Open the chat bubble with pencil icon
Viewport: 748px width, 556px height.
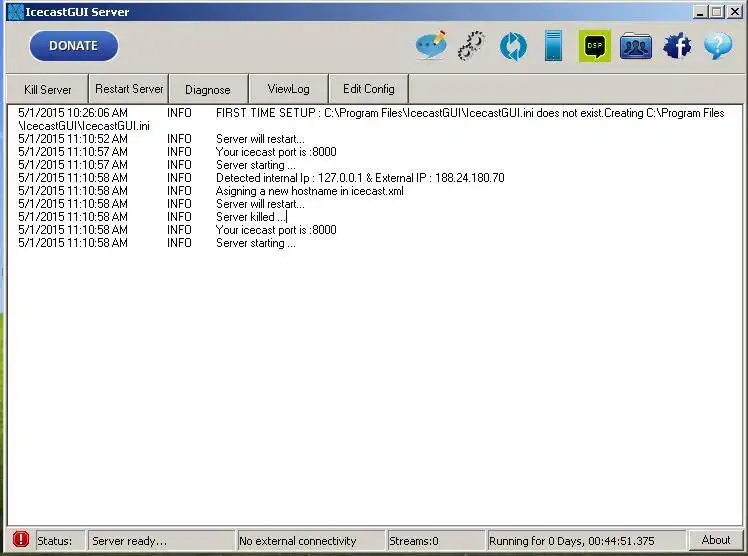tap(431, 46)
